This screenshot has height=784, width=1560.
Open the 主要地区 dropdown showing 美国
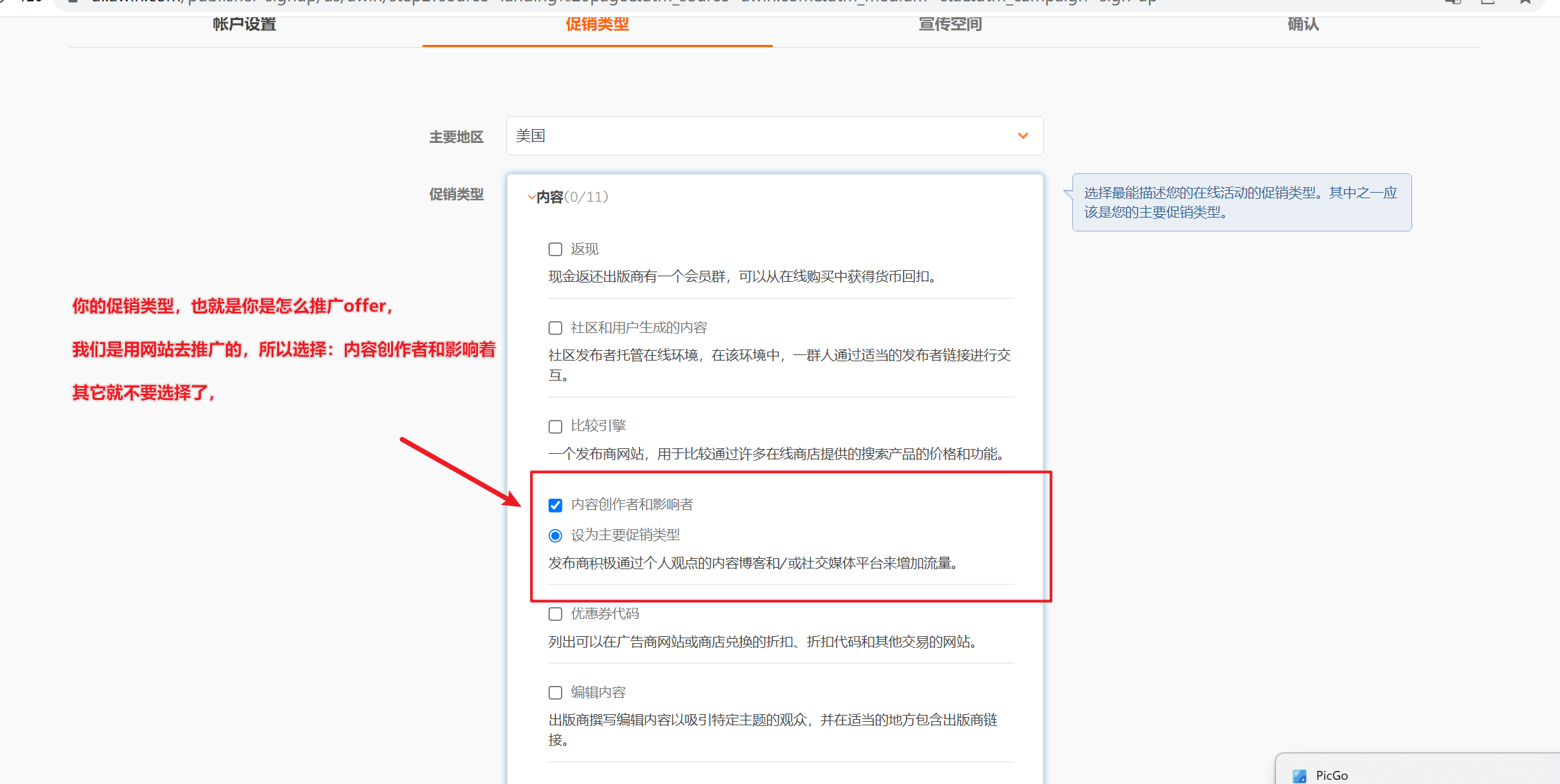pyautogui.click(x=774, y=136)
